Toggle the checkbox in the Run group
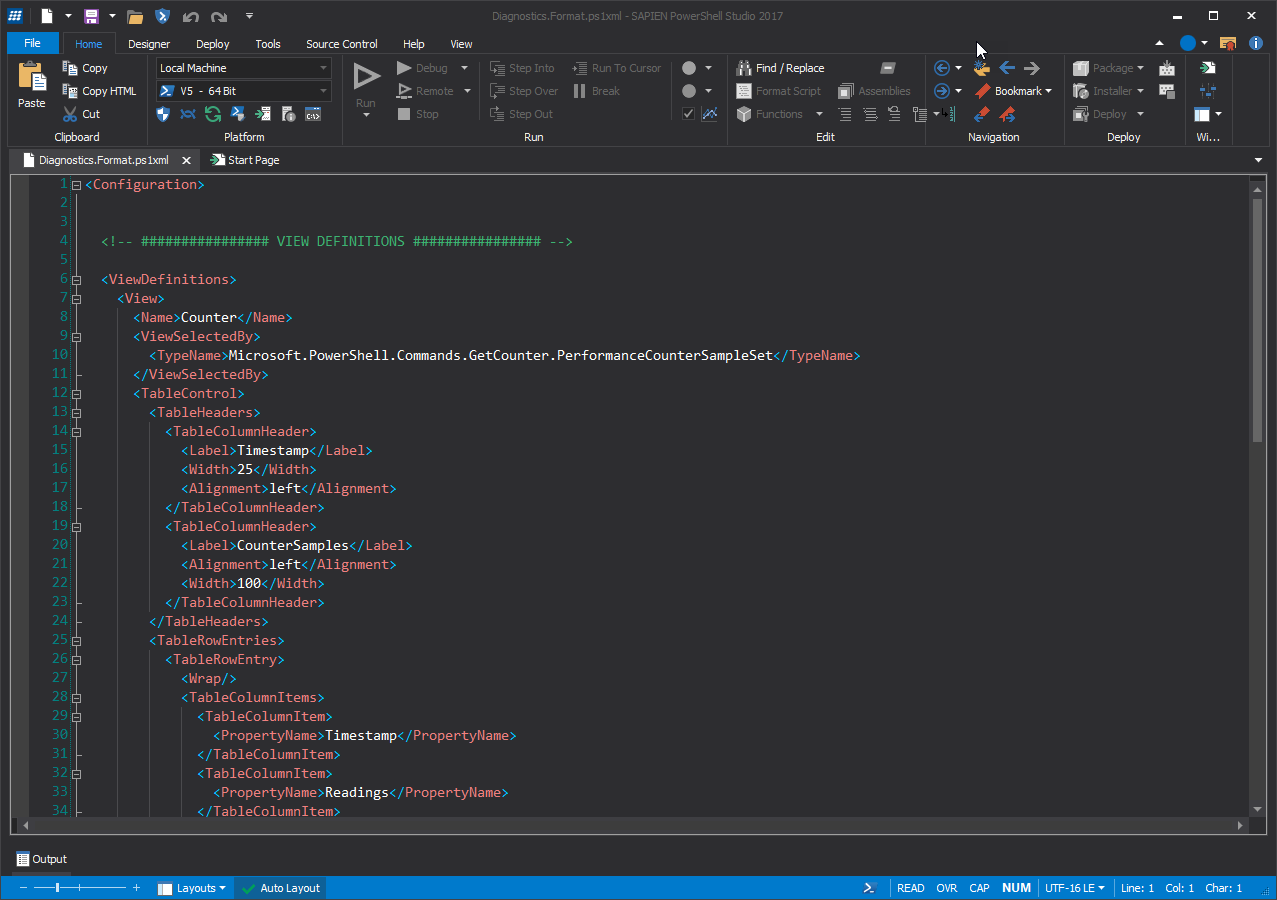Screen dimensions: 1277x900 687,114
